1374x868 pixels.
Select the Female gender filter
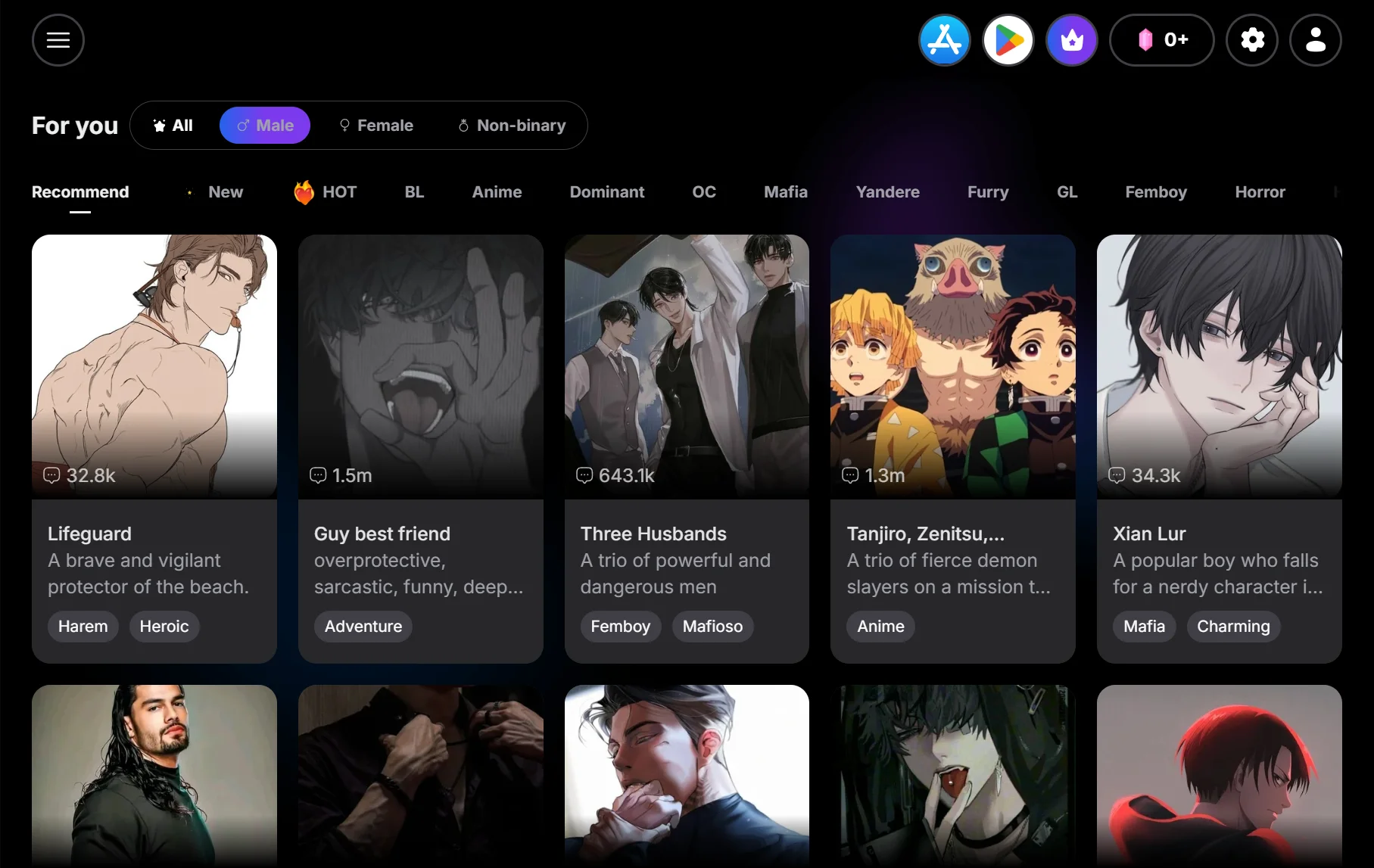tap(376, 126)
